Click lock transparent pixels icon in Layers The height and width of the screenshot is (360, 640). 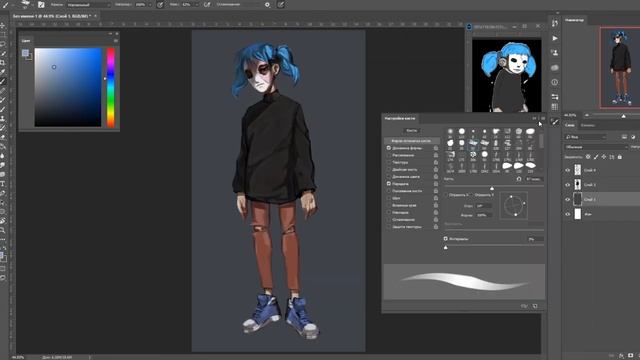588,157
